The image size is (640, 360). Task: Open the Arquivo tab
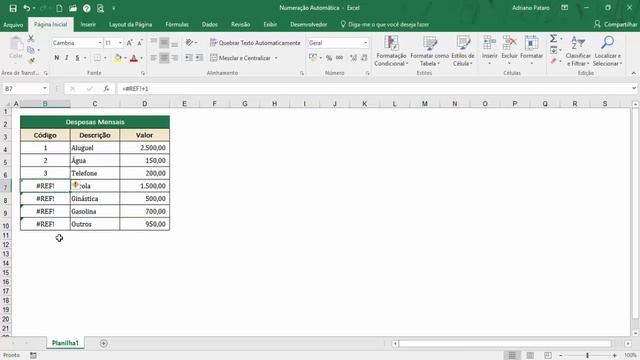[13, 24]
